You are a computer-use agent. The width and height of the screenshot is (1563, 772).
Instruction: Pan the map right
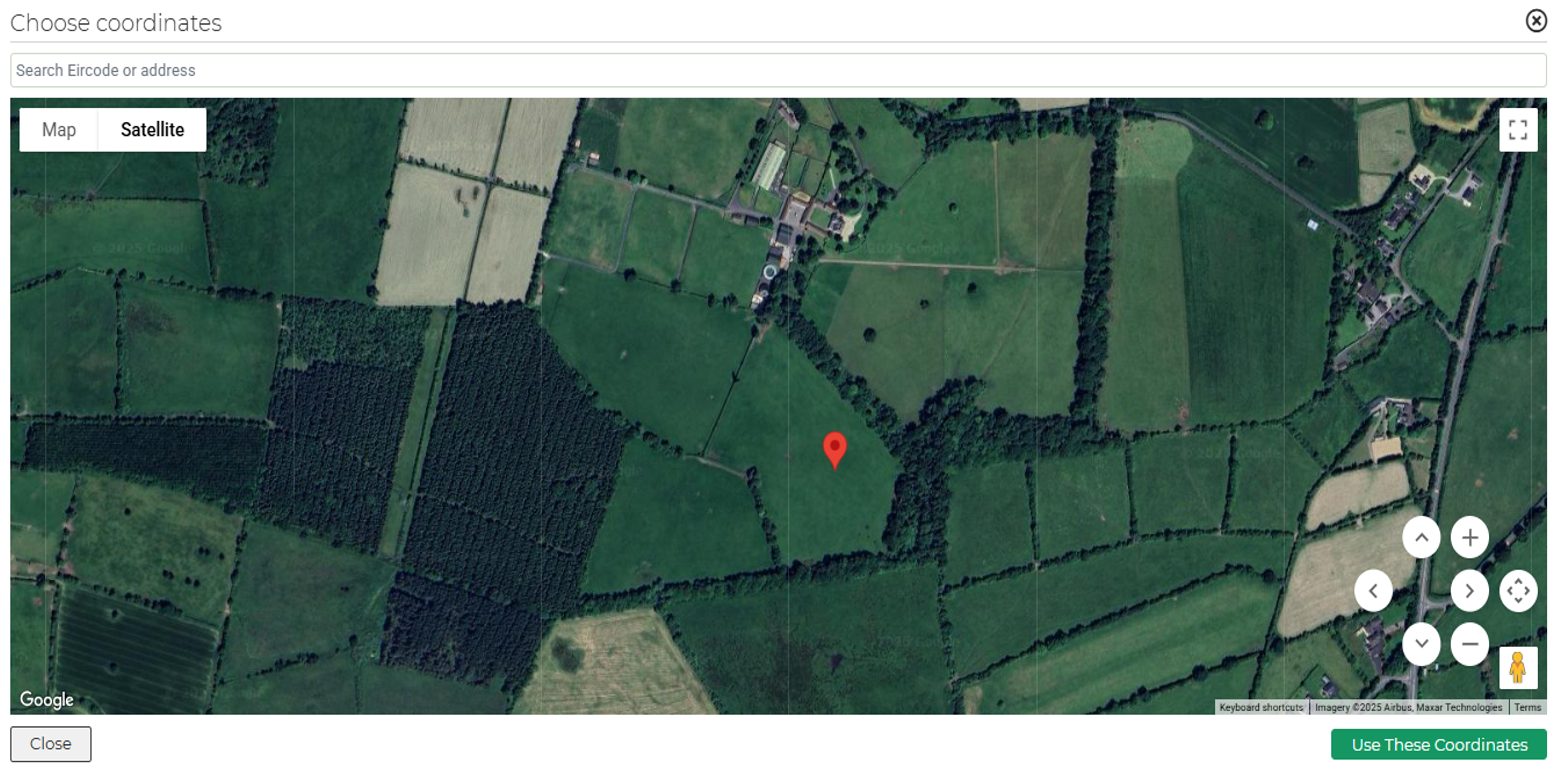point(1469,591)
